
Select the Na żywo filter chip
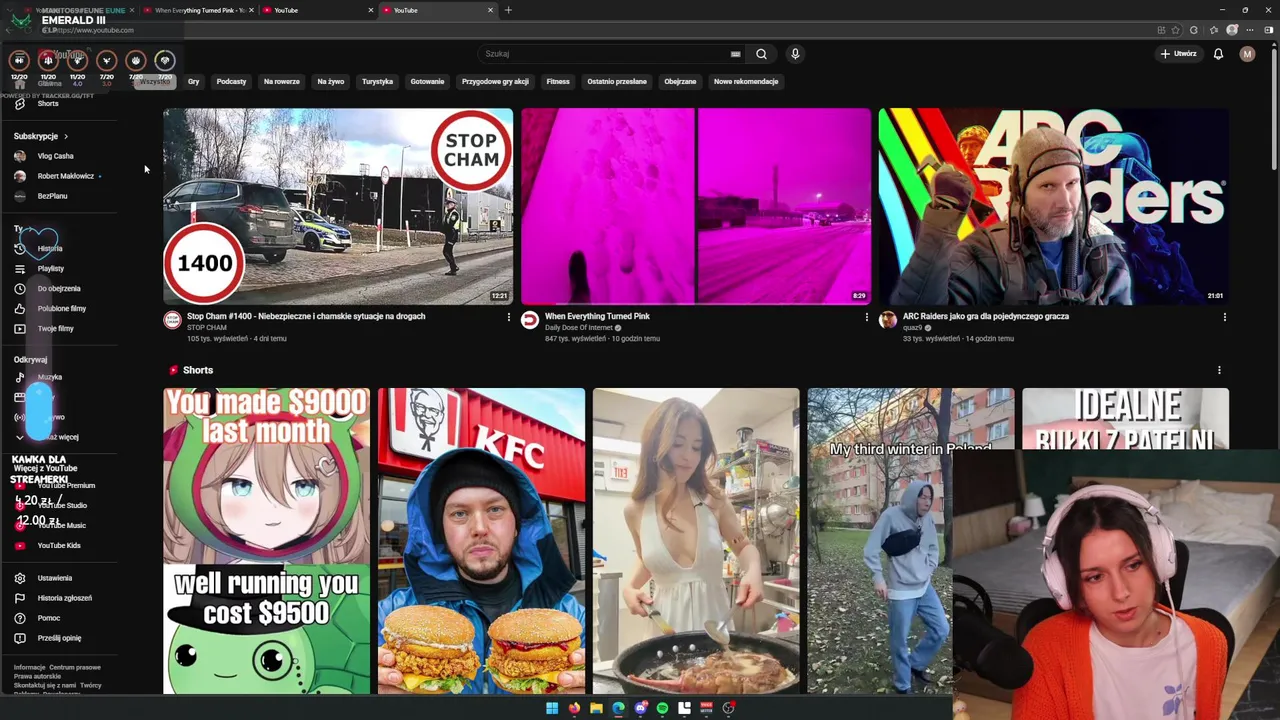331,82
